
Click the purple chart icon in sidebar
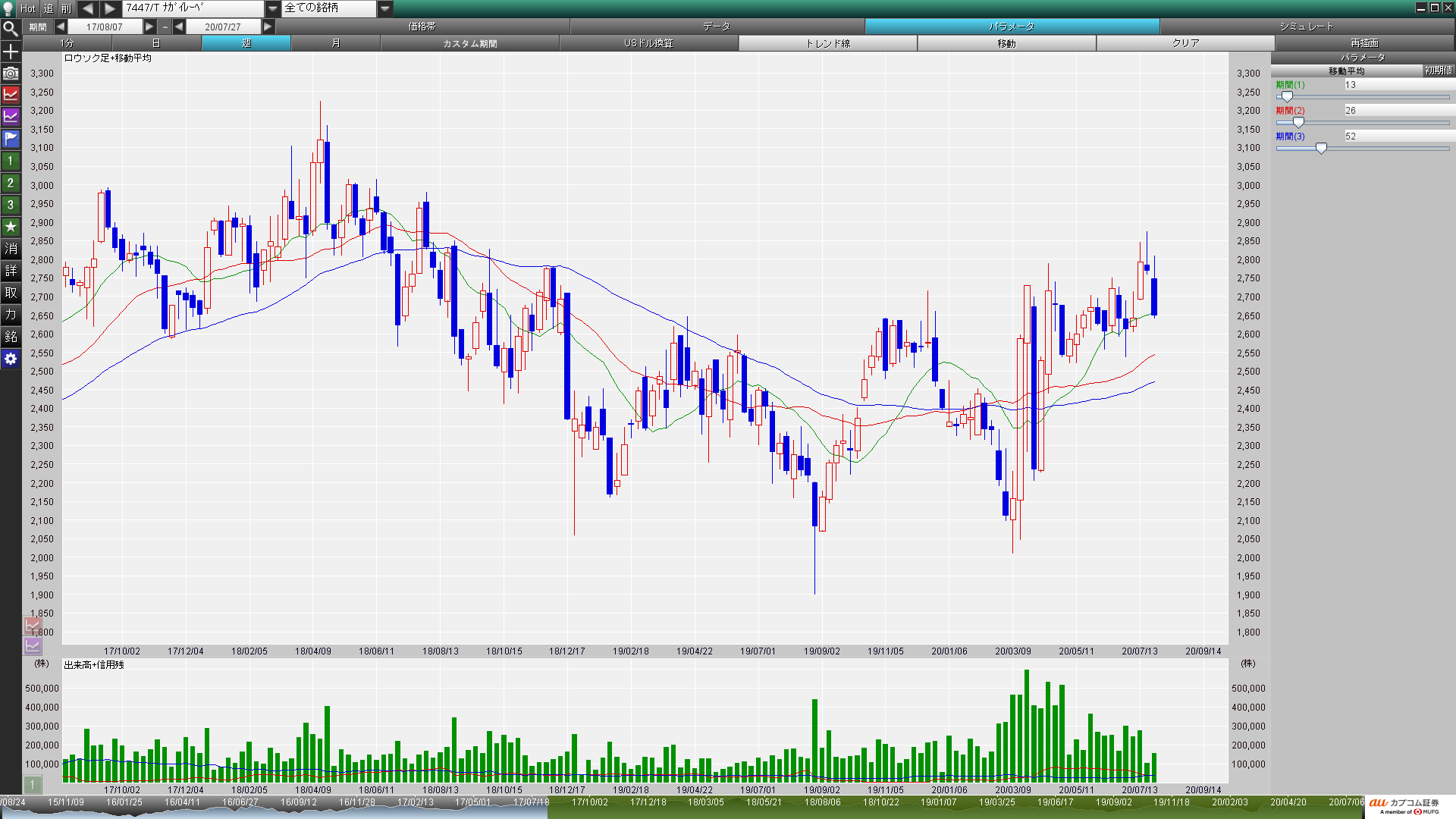click(11, 117)
